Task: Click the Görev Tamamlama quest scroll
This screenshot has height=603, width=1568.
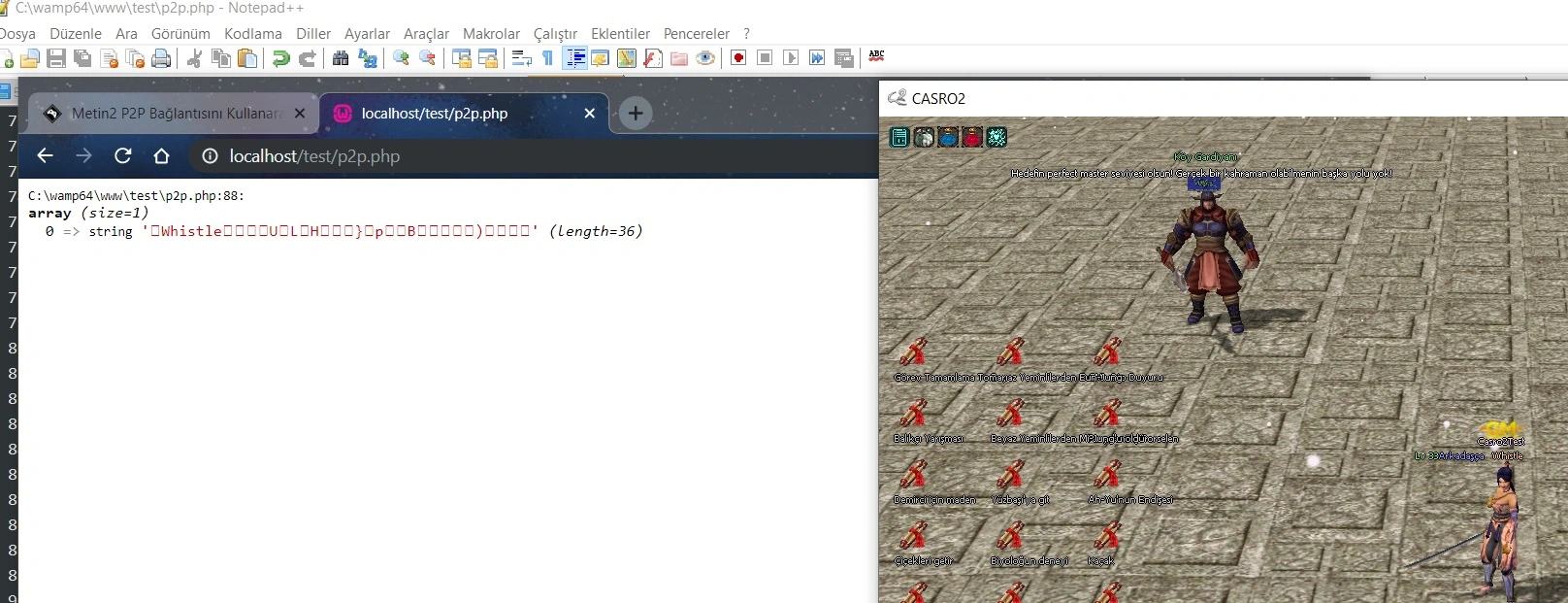Action: coord(912,352)
